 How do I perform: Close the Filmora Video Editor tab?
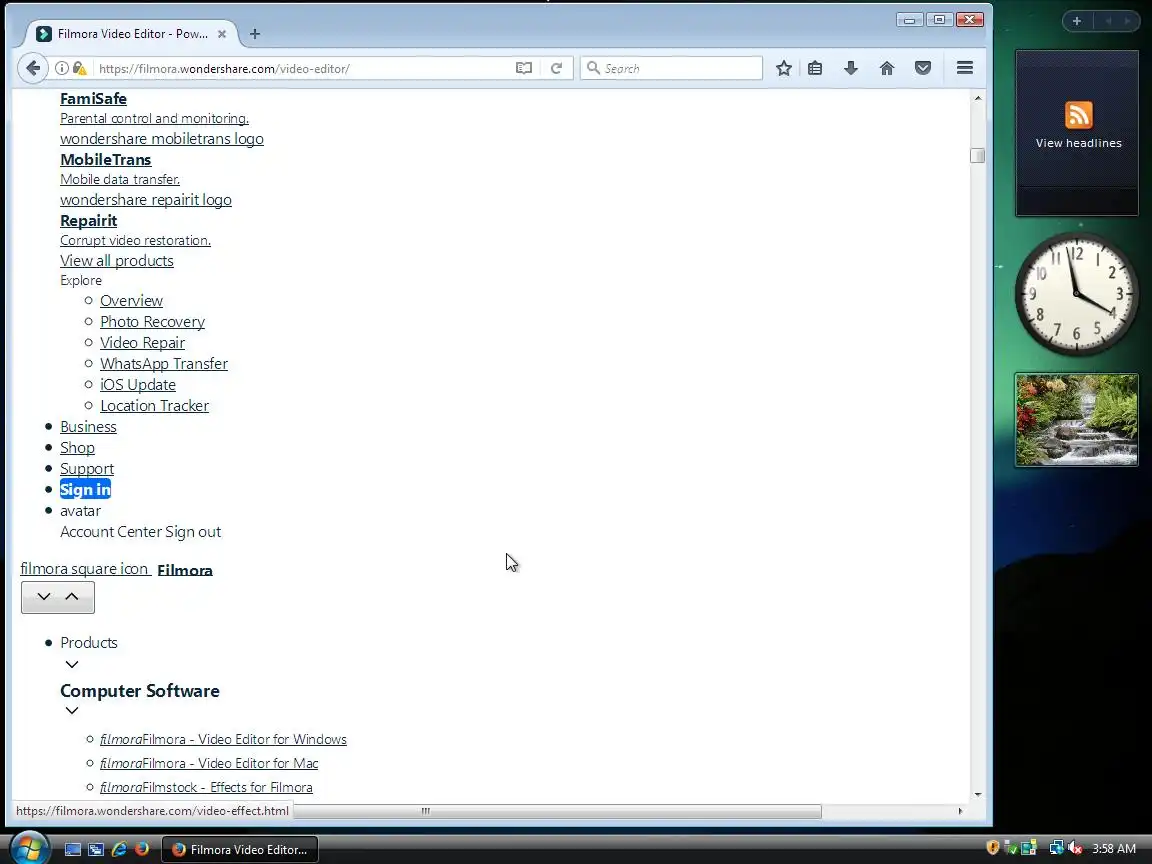coord(222,34)
